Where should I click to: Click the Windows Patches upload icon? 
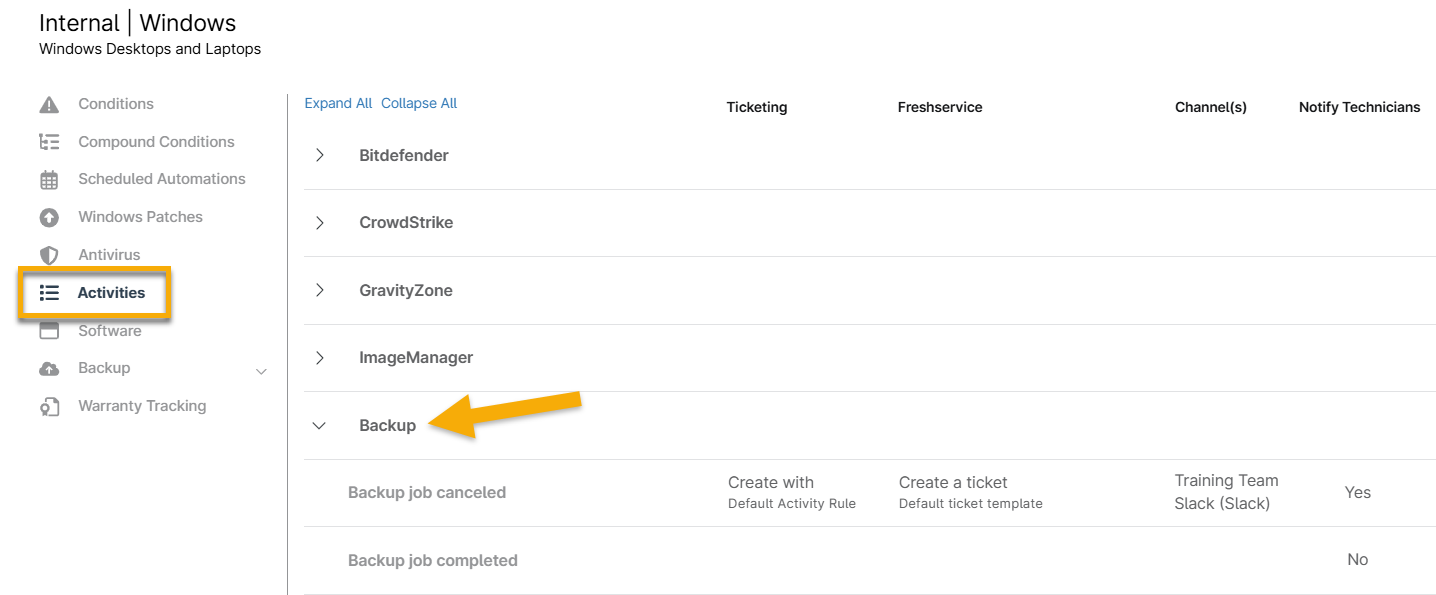click(x=49, y=217)
